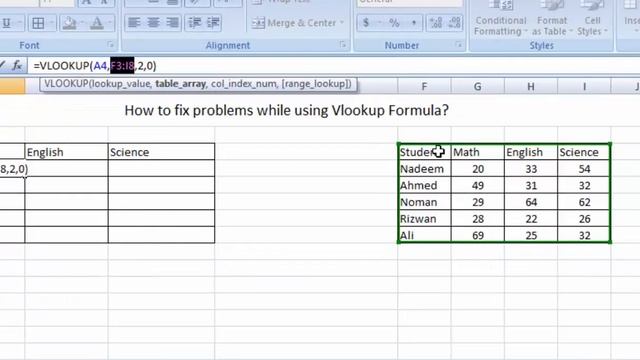Click col_index_num argument in the tooltip

[x=244, y=84]
